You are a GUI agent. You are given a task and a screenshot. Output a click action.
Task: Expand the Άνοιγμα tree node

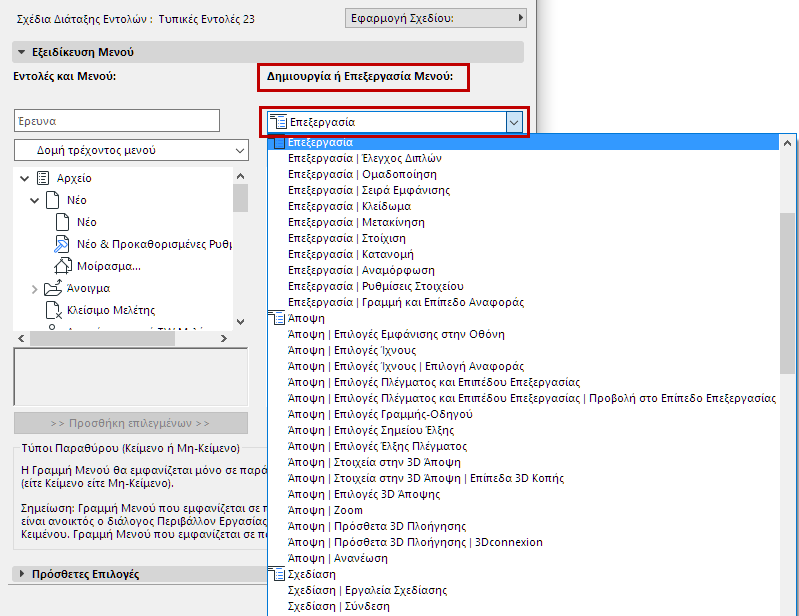35,289
